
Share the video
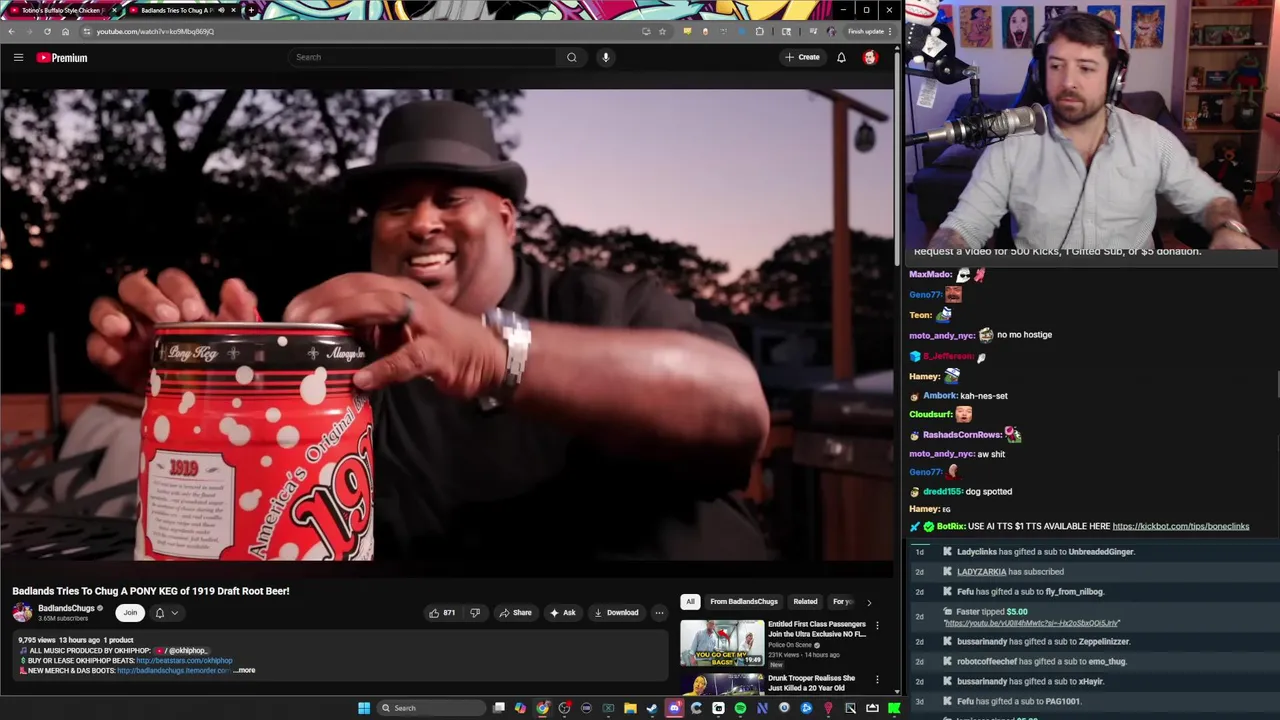[515, 612]
